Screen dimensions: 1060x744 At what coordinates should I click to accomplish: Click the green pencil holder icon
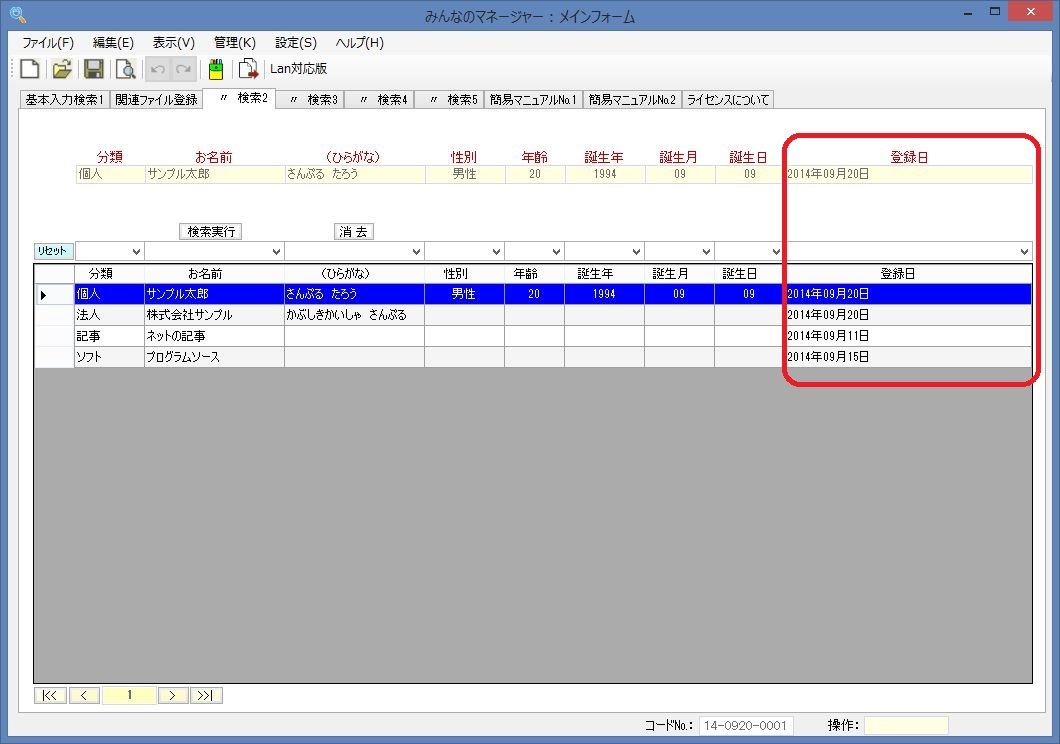click(215, 69)
